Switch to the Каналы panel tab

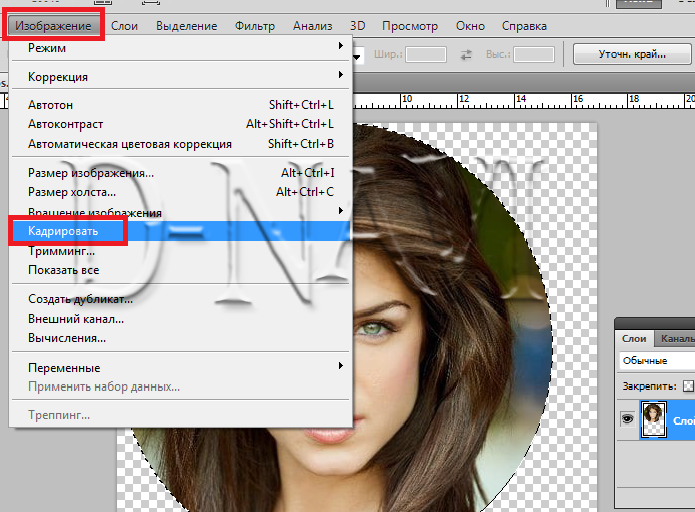click(x=676, y=339)
